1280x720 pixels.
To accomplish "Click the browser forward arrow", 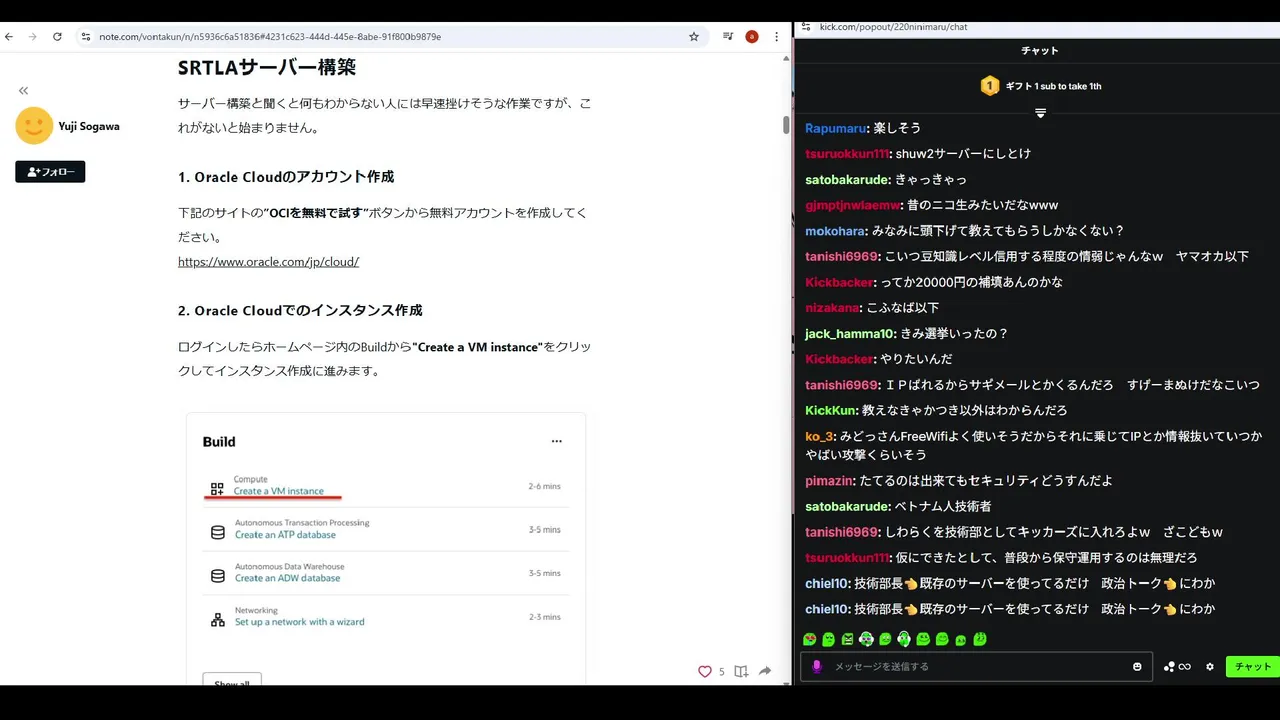I will [33, 37].
